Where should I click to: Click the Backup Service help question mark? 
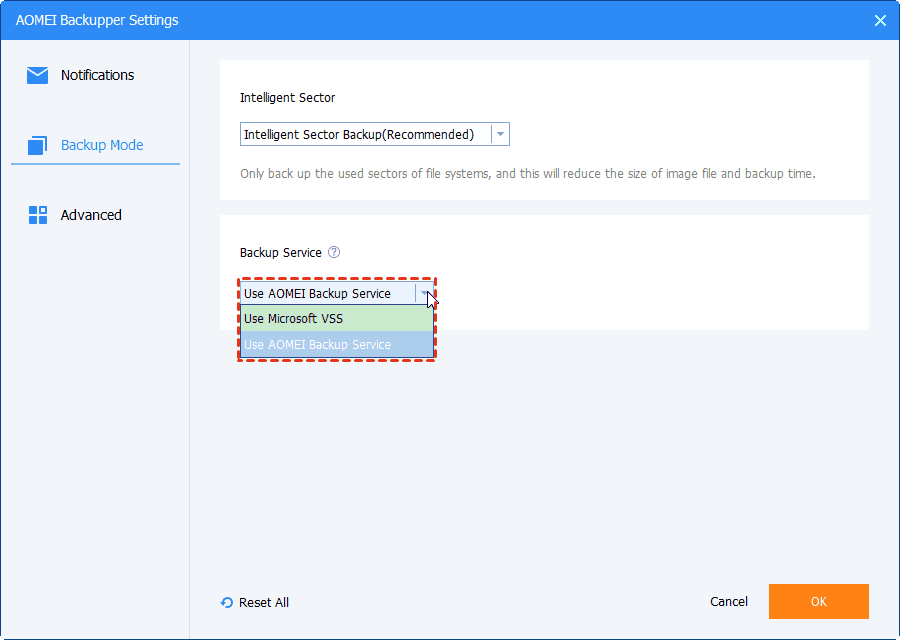click(334, 253)
